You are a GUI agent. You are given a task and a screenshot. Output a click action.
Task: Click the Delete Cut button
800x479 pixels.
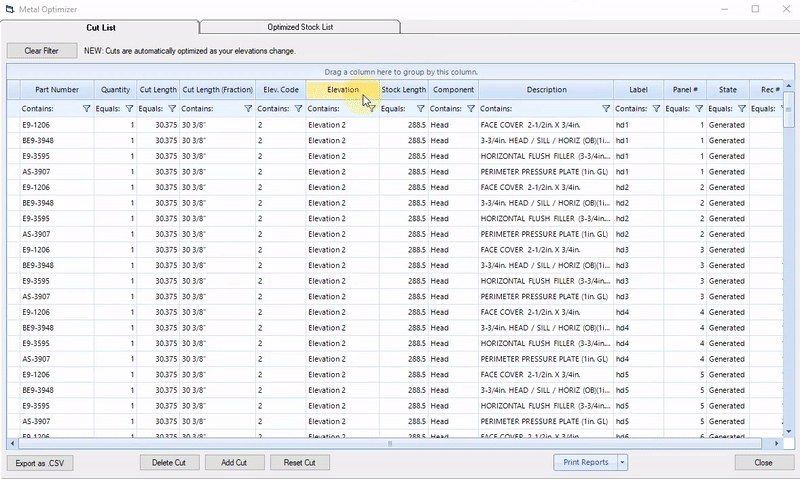pos(169,463)
